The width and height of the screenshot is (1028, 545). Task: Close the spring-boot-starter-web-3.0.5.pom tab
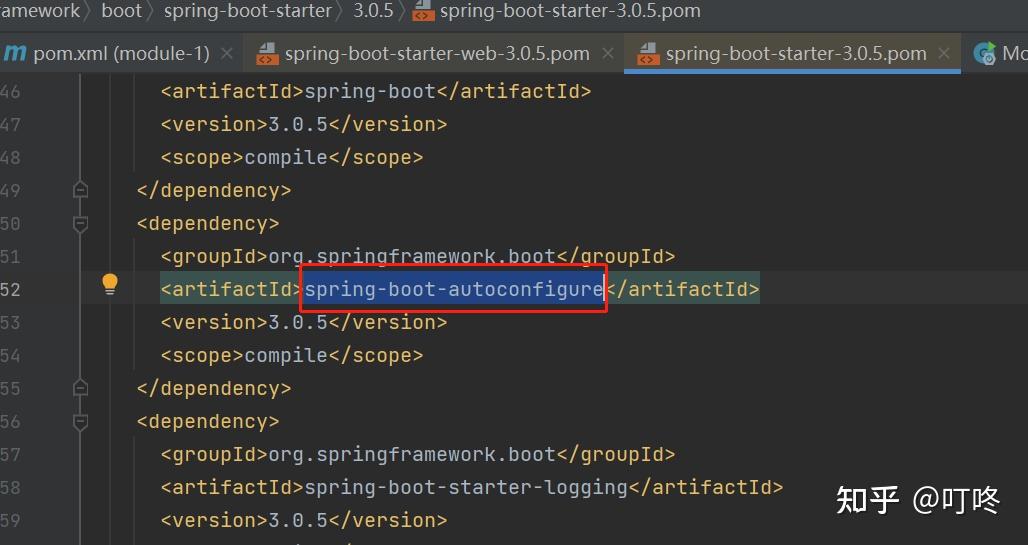(608, 54)
